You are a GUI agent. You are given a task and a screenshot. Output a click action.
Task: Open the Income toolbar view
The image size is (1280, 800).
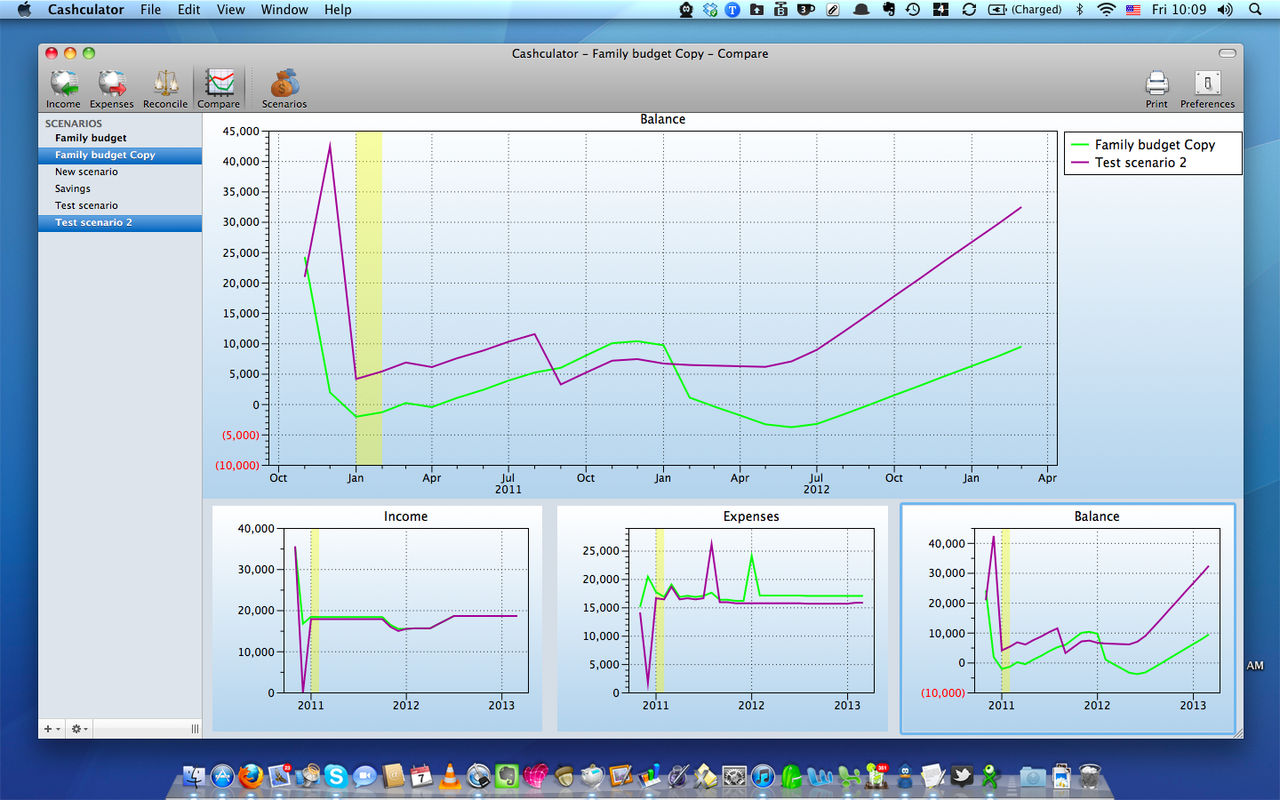click(x=63, y=88)
